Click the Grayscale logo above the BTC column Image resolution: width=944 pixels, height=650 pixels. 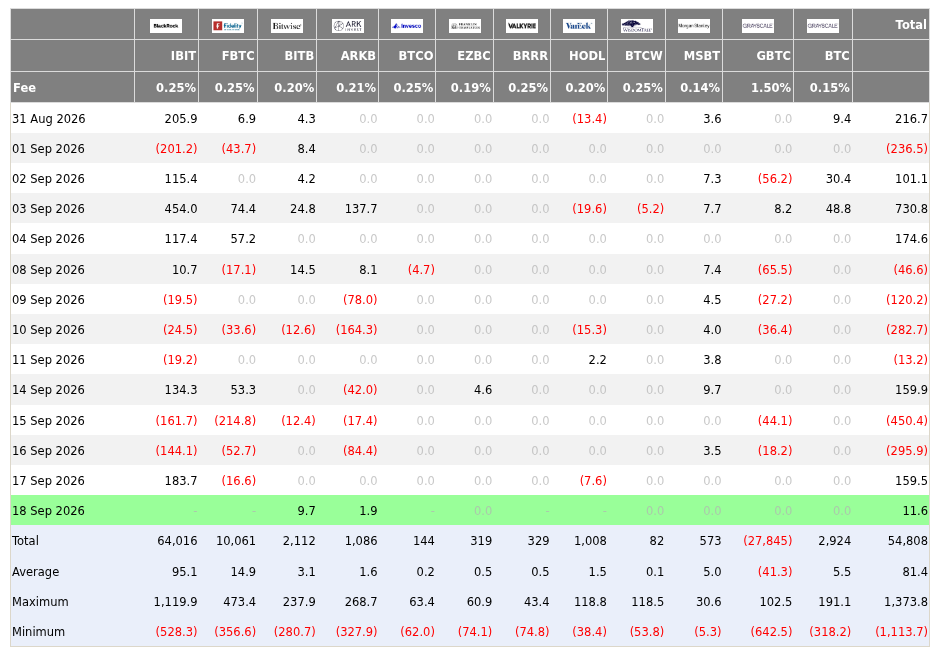(x=822, y=26)
